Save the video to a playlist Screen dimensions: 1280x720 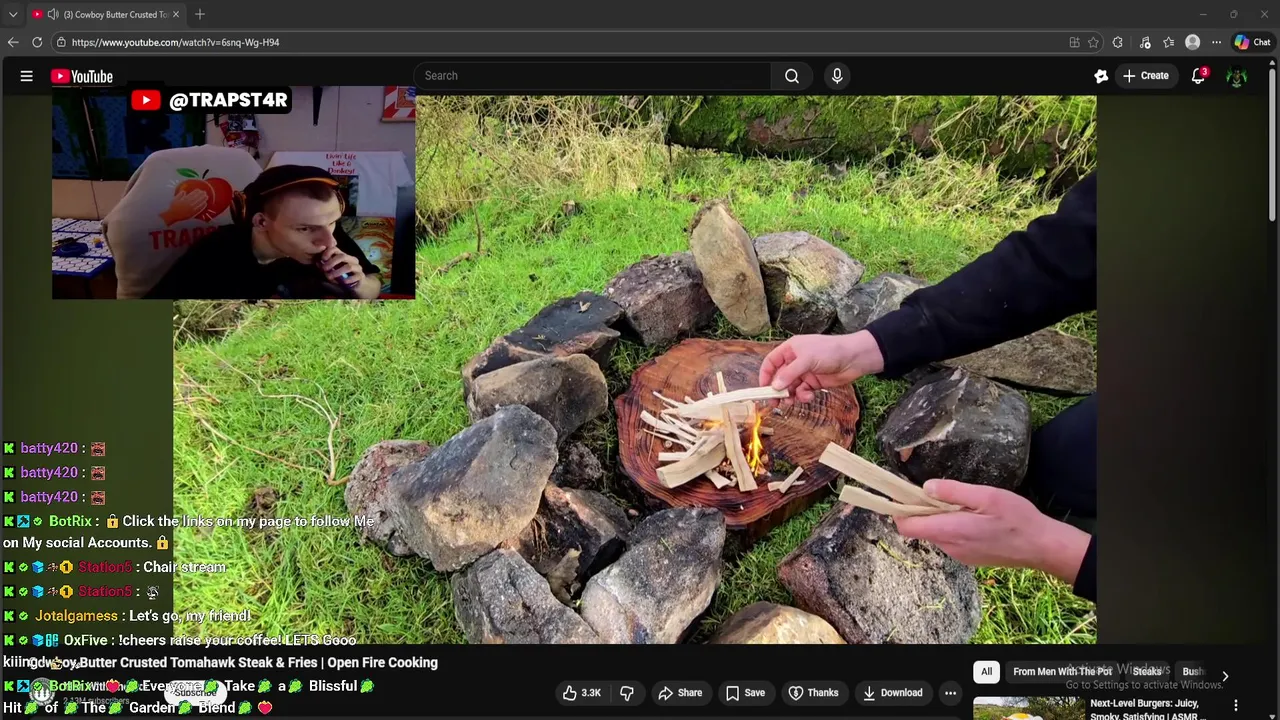pyautogui.click(x=745, y=693)
